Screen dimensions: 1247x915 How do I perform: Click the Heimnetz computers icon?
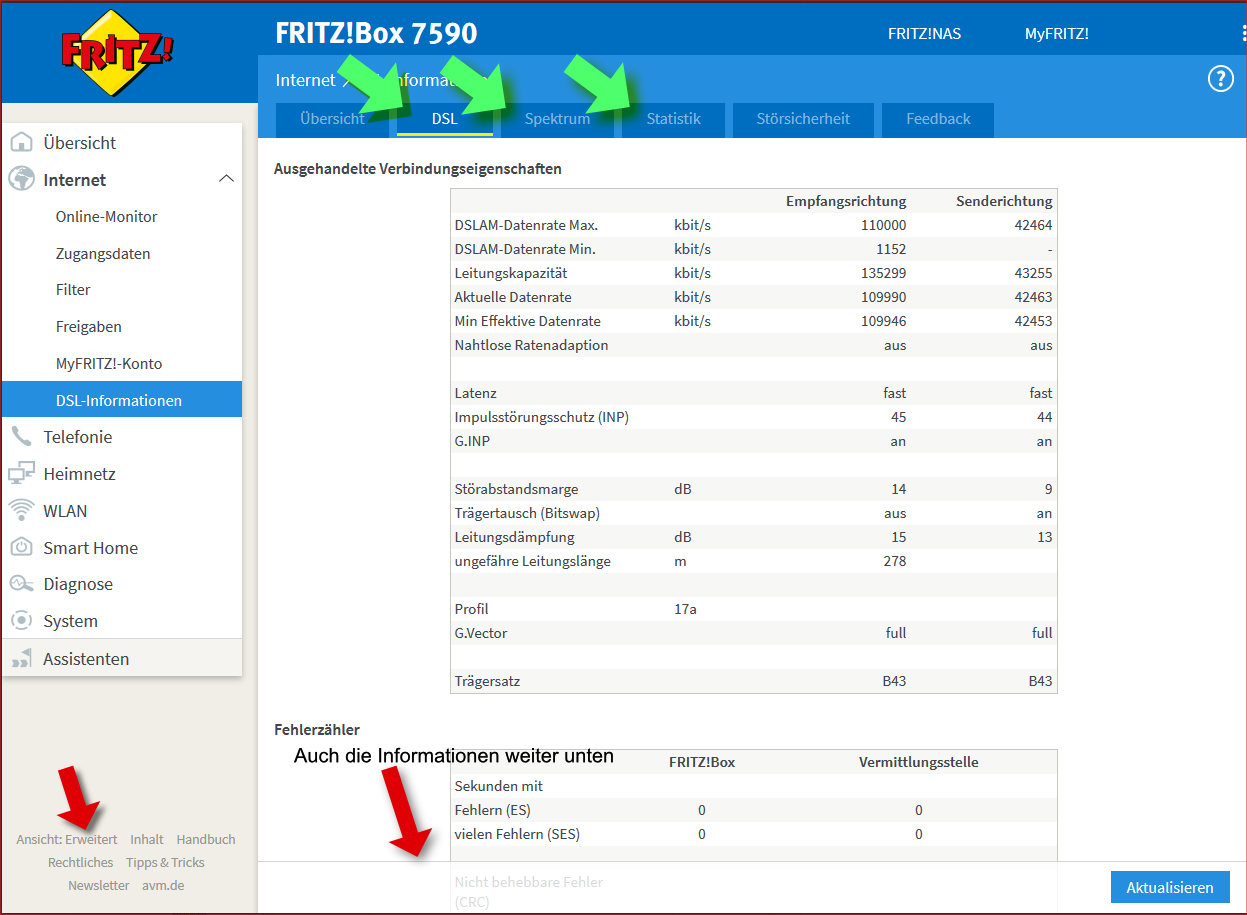tap(21, 474)
